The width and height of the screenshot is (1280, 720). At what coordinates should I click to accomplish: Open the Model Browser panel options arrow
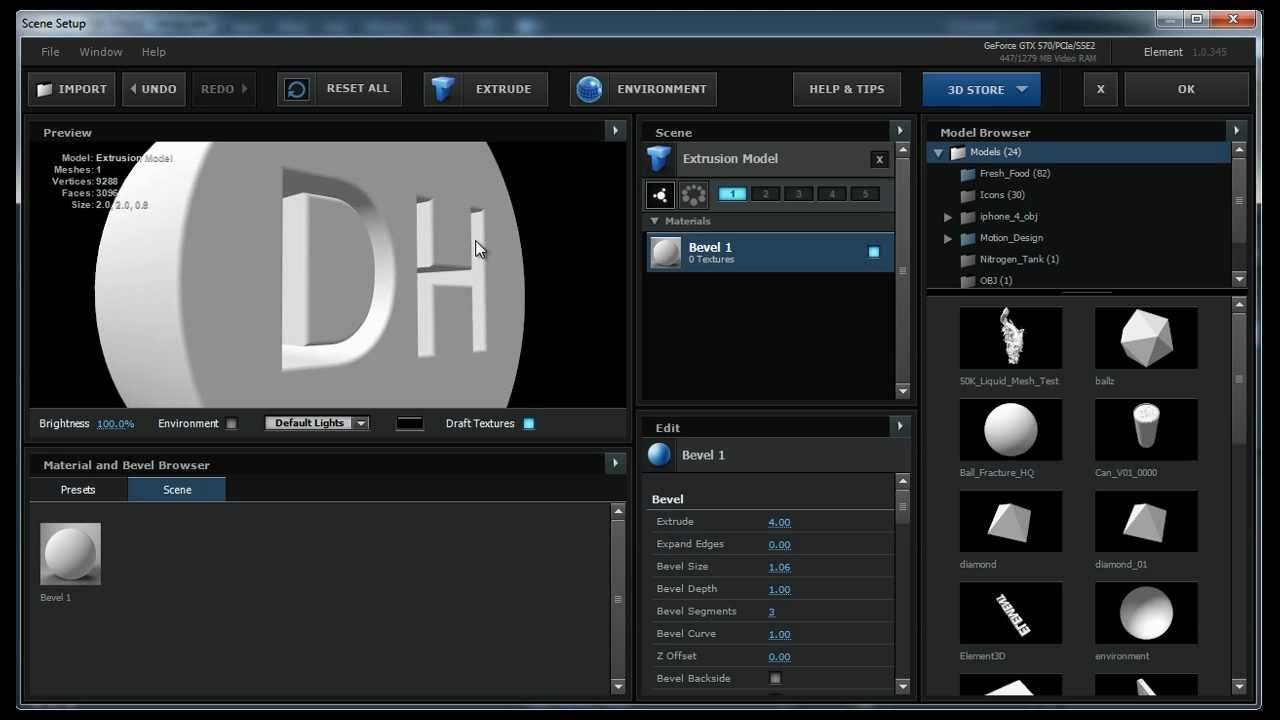click(1236, 131)
